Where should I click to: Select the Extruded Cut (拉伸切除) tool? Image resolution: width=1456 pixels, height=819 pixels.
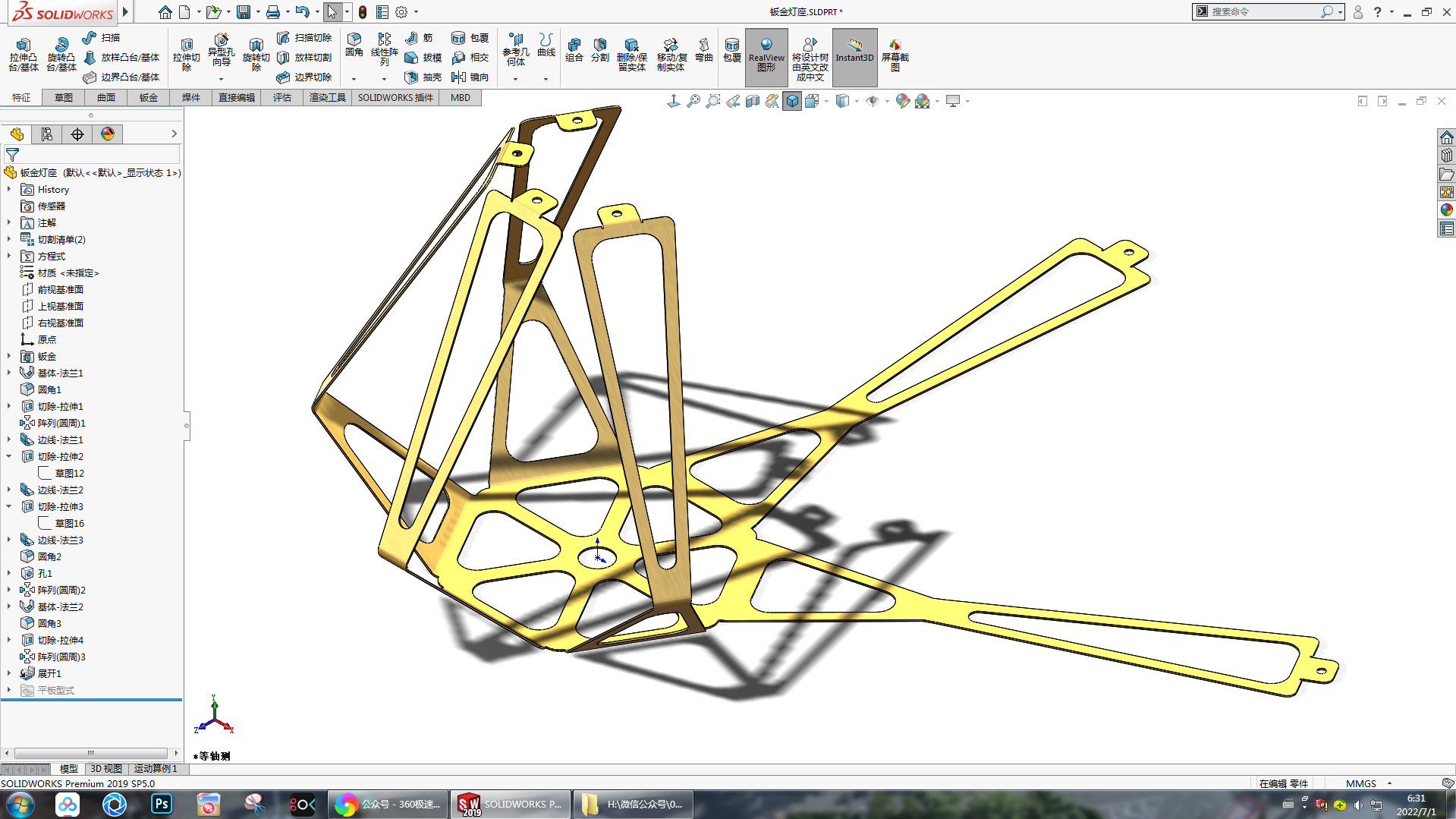186,55
